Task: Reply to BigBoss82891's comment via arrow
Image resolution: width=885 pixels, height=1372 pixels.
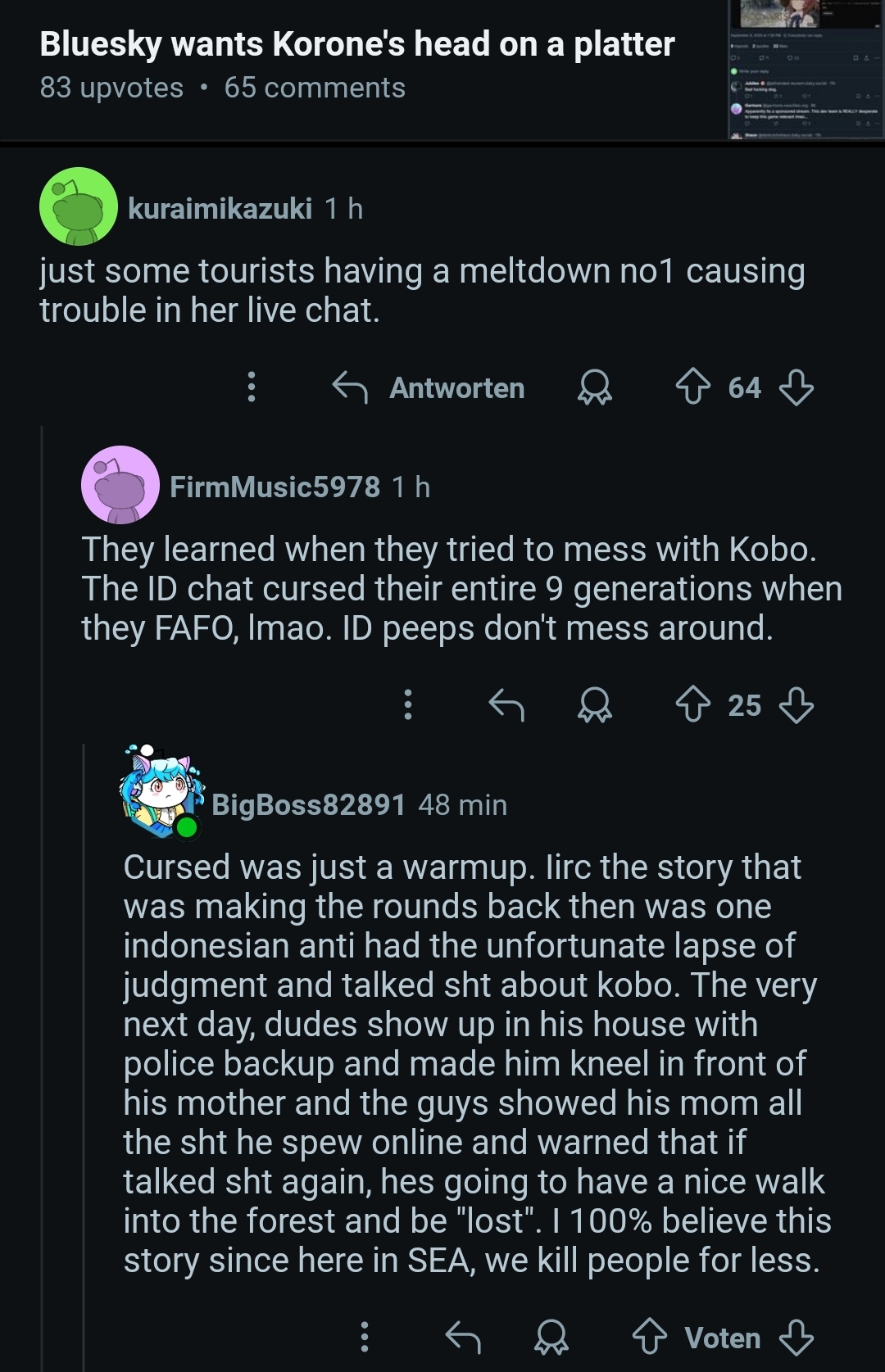Action: tap(463, 1338)
